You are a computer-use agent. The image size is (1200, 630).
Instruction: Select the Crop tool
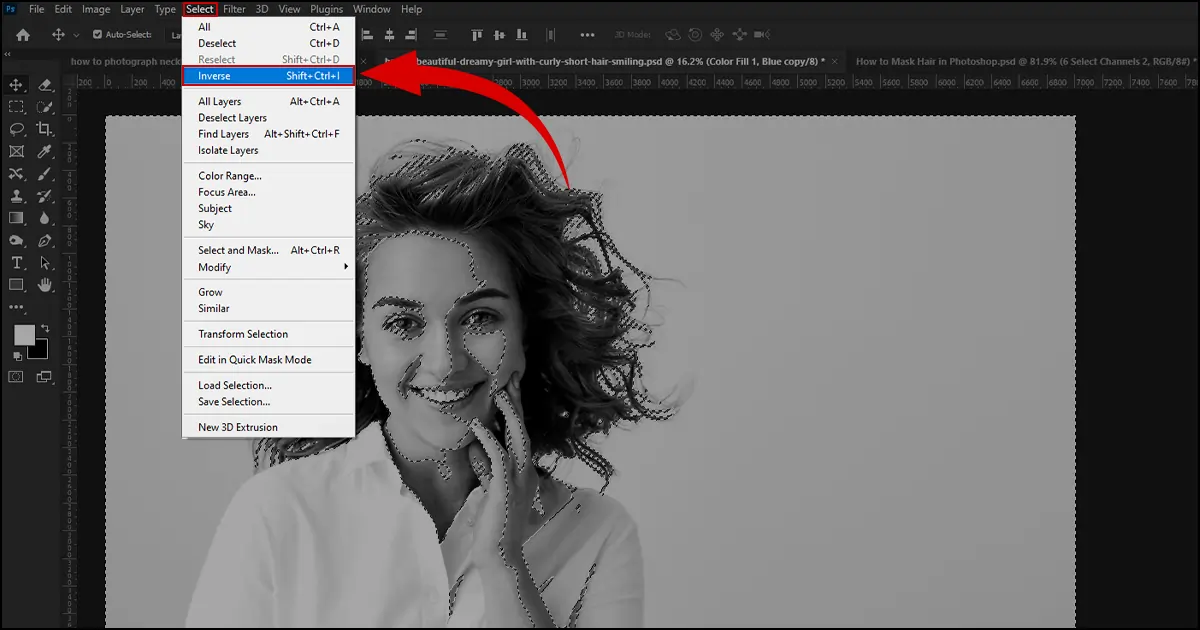click(x=45, y=129)
